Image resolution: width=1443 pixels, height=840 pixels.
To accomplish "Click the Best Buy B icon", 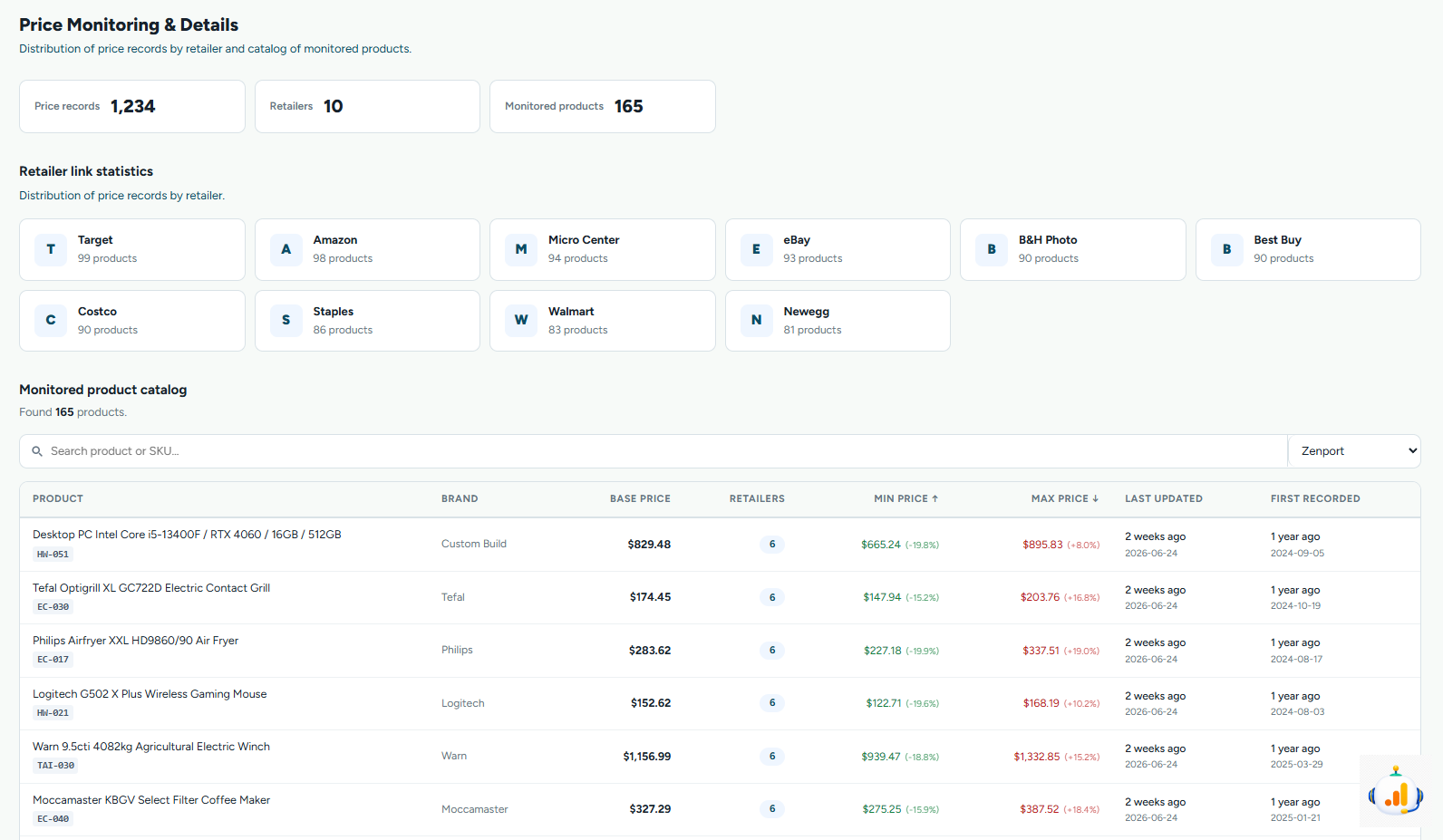I will pyautogui.click(x=1227, y=249).
